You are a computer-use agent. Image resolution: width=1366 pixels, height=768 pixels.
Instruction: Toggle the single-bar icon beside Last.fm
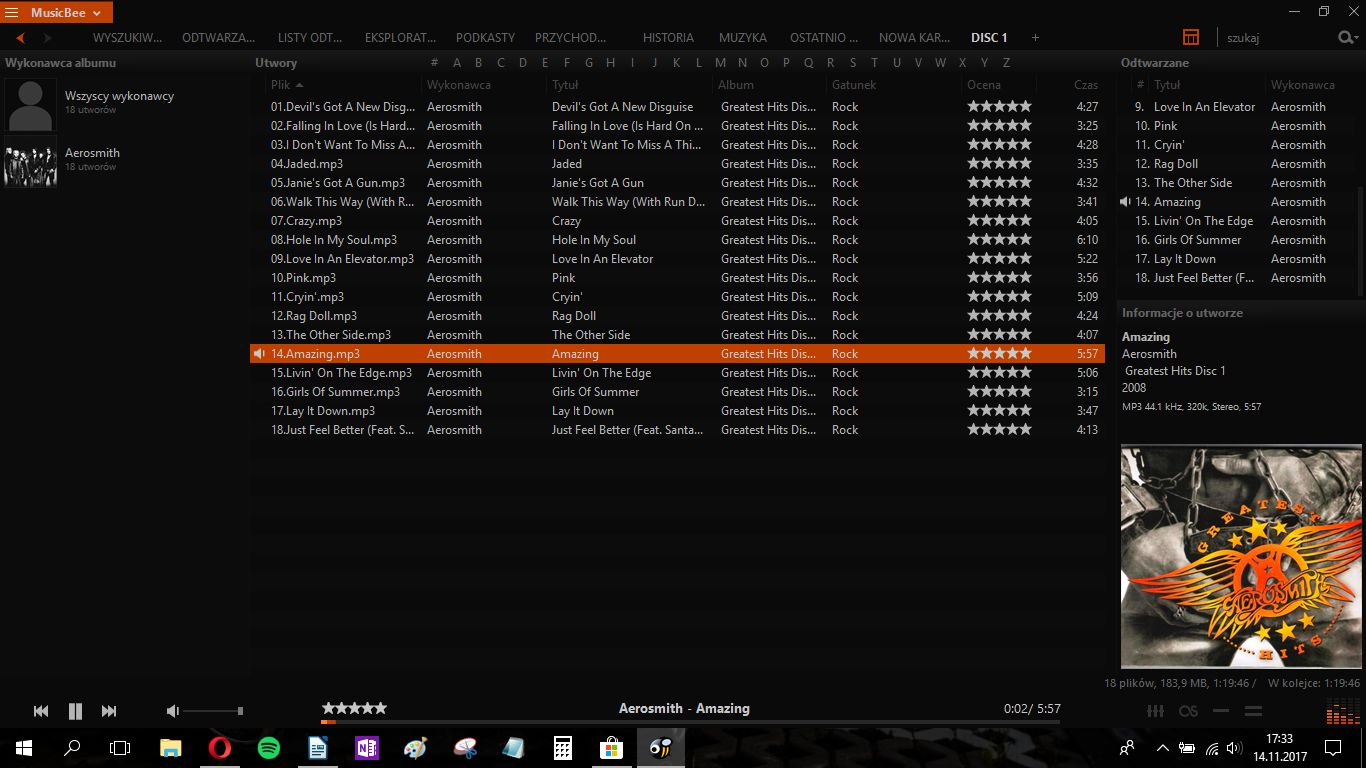click(x=1220, y=711)
